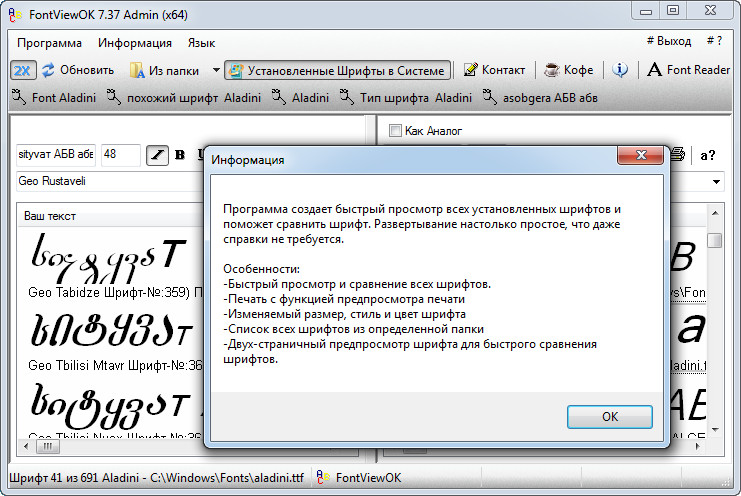Expand the right panel font dropdown arrow
Viewport: 741px width, 496px height.
pyautogui.click(x=716, y=182)
